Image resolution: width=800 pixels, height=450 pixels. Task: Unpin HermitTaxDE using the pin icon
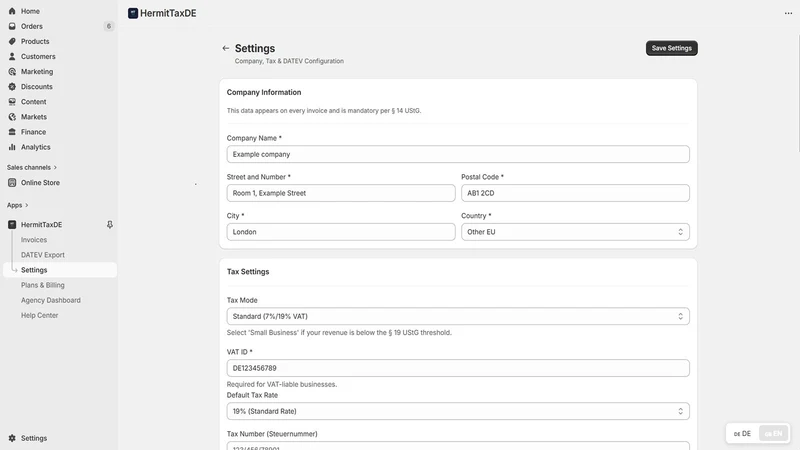click(109, 224)
